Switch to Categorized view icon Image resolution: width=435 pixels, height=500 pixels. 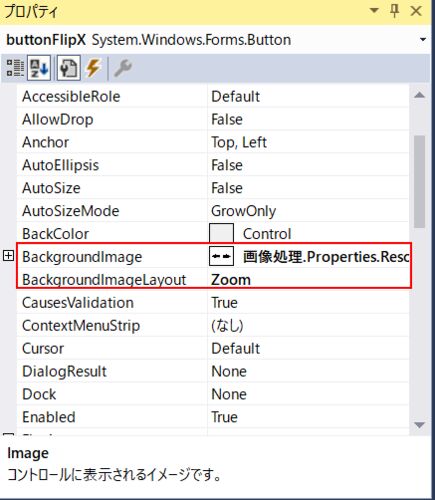(15, 68)
